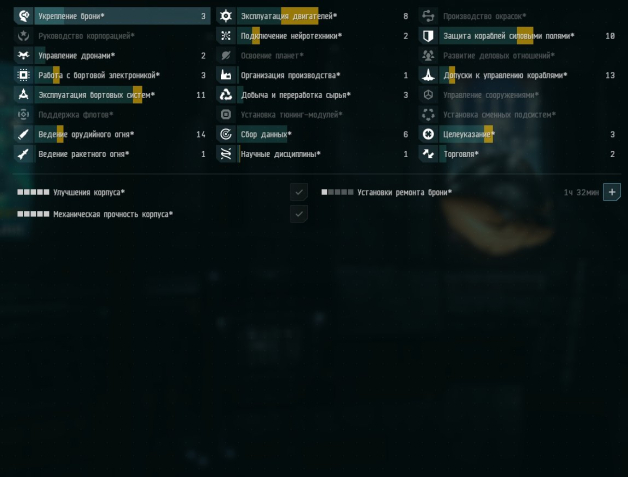
Task: Expand the Эксплуатация бортовых систем group
Action: coord(112,95)
